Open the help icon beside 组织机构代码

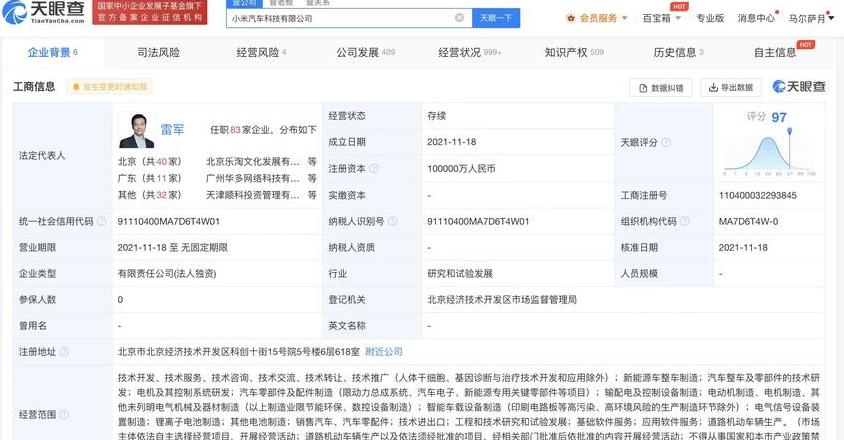(x=685, y=221)
